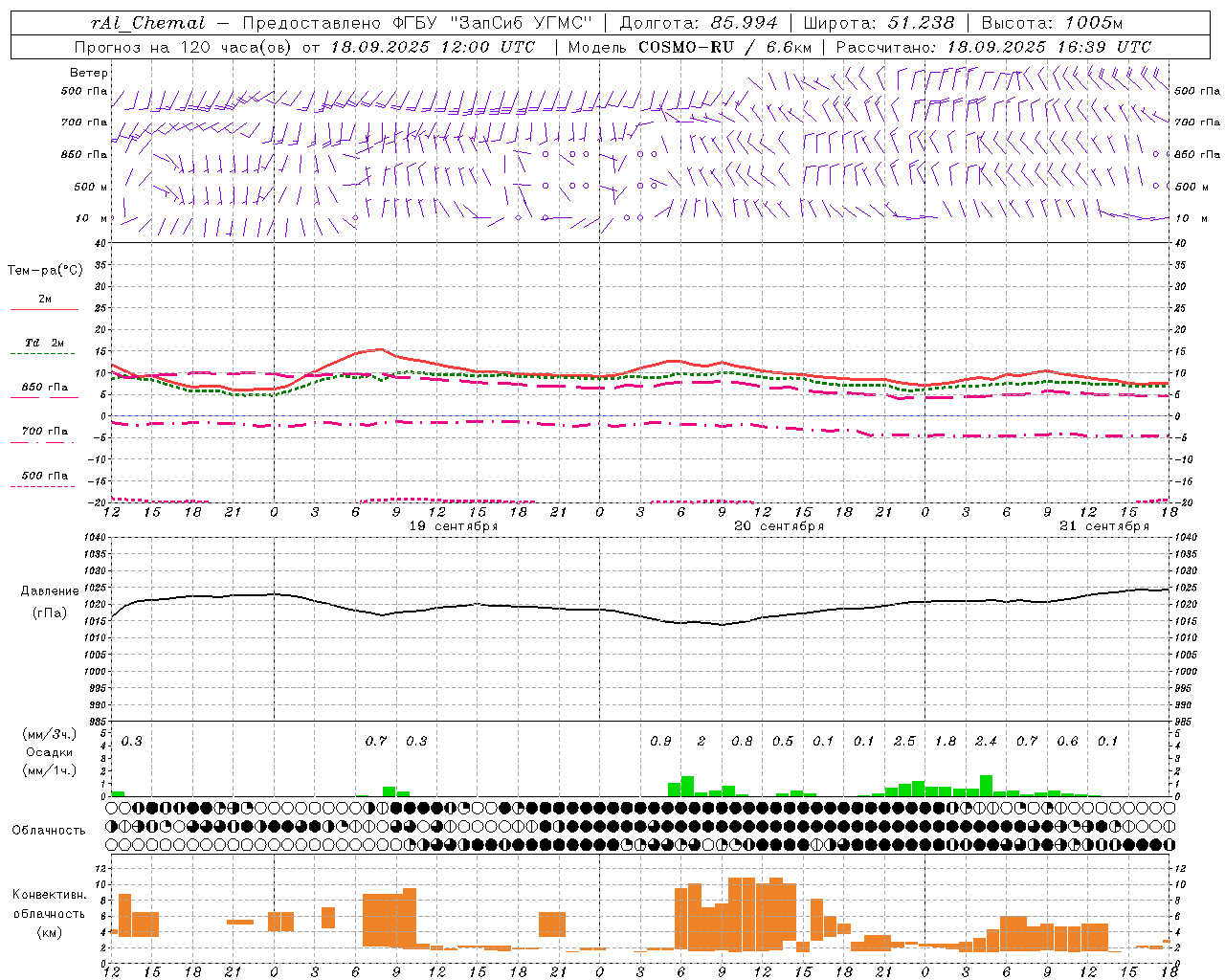
Task: Click the station name rAl_Chemal
Action: tap(147, 23)
